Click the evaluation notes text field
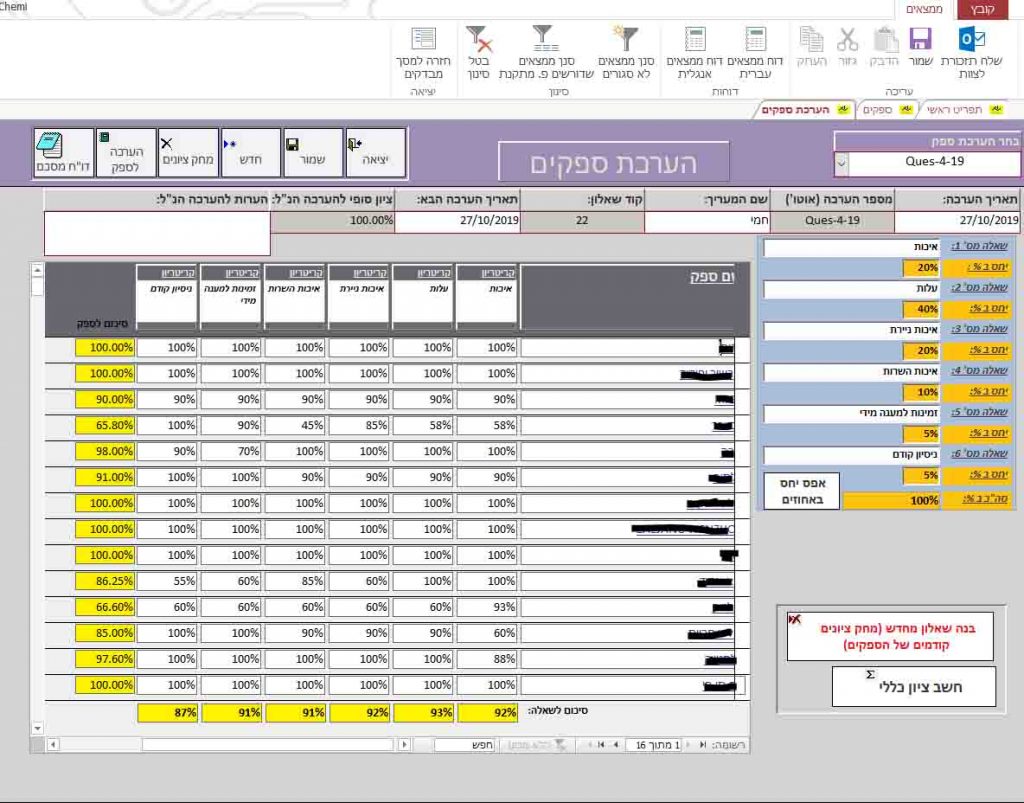 157,233
